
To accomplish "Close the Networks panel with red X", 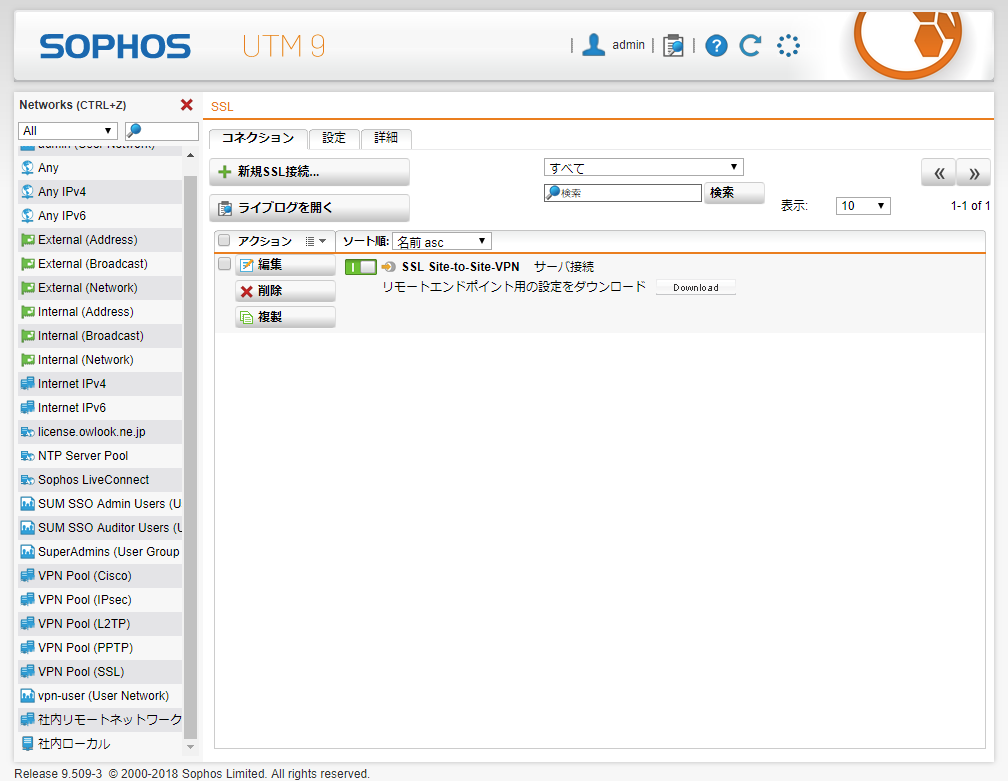I will [x=186, y=105].
